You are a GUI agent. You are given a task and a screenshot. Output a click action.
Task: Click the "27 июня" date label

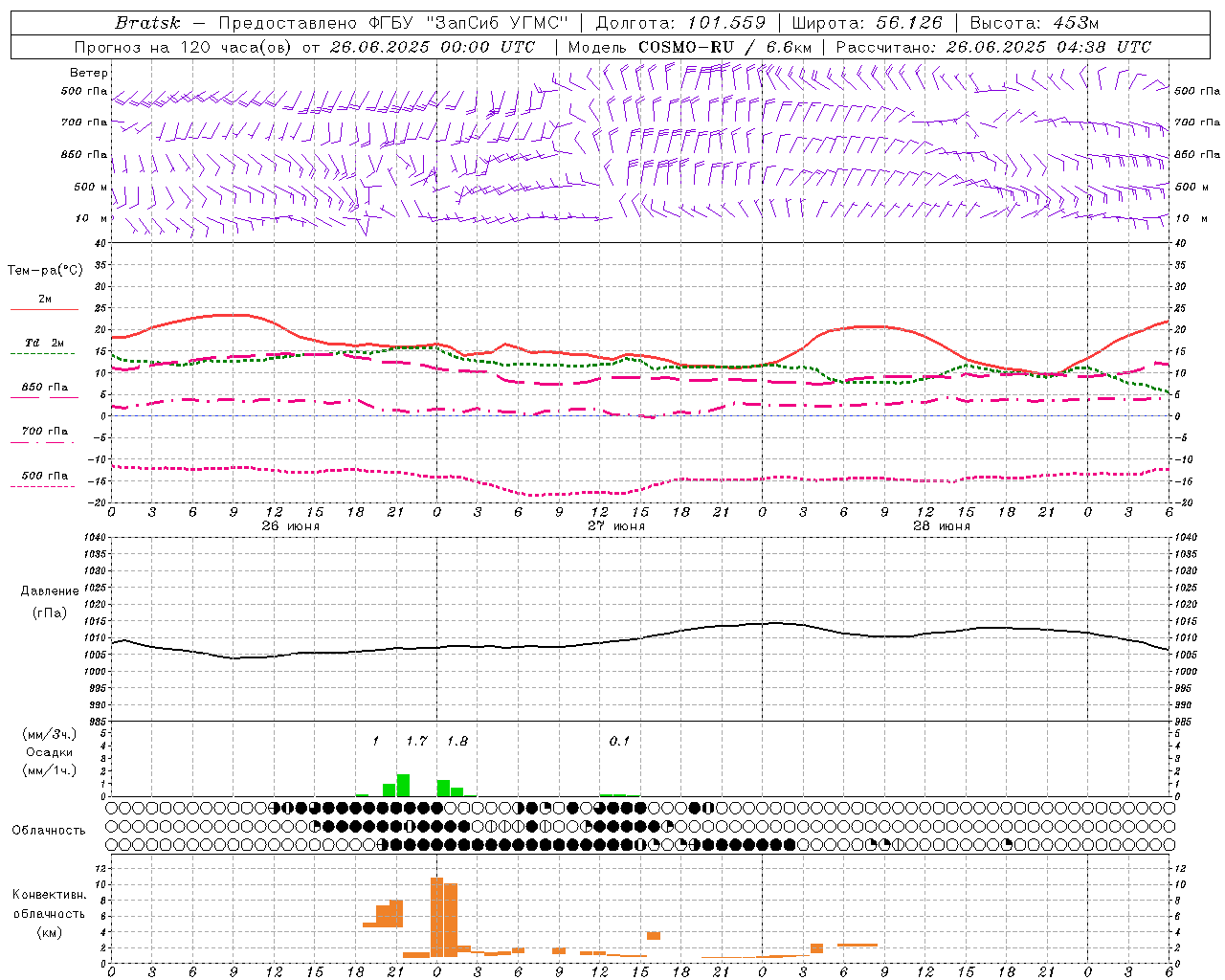(x=616, y=526)
